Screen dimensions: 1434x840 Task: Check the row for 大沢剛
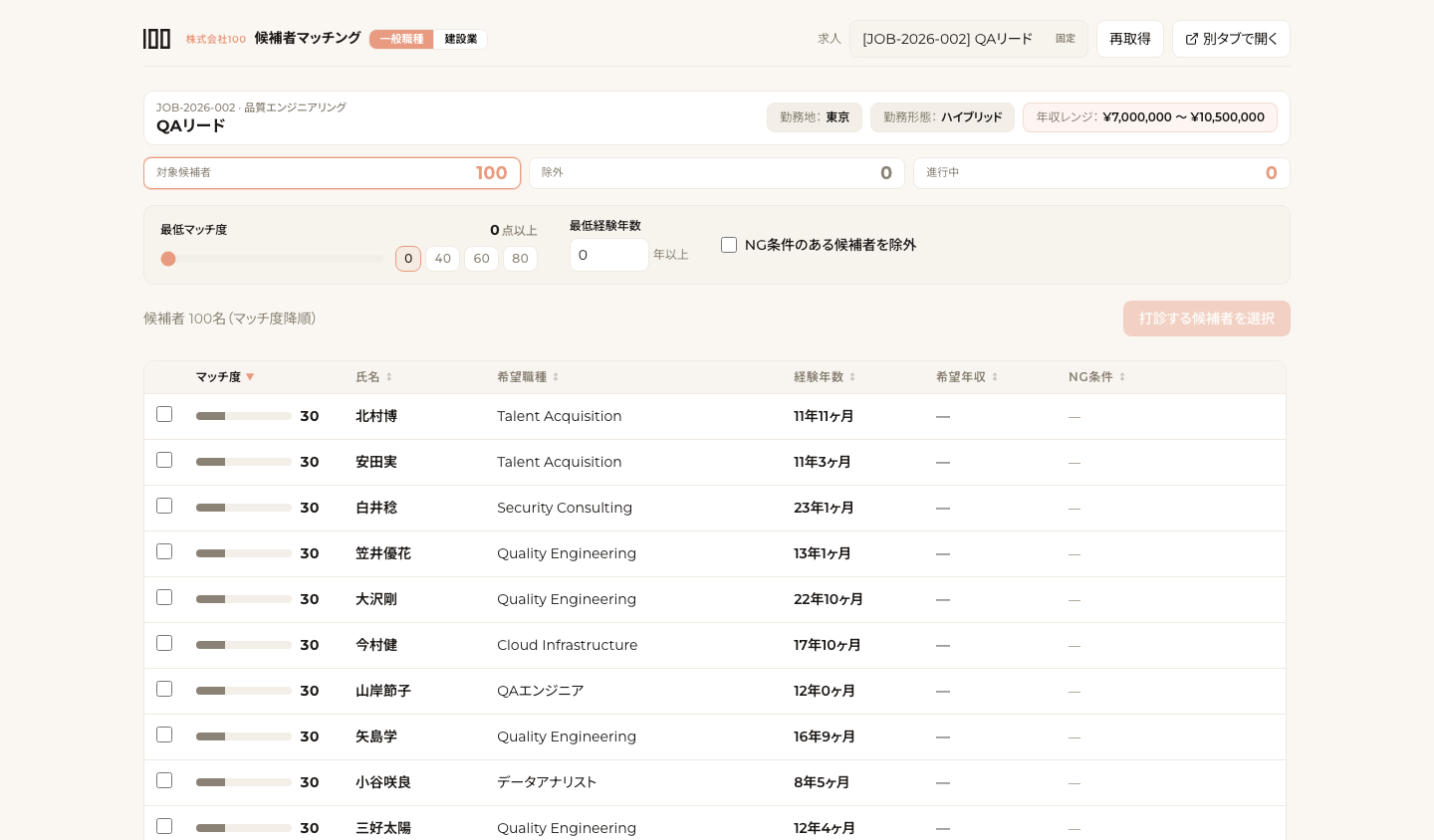coord(164,597)
